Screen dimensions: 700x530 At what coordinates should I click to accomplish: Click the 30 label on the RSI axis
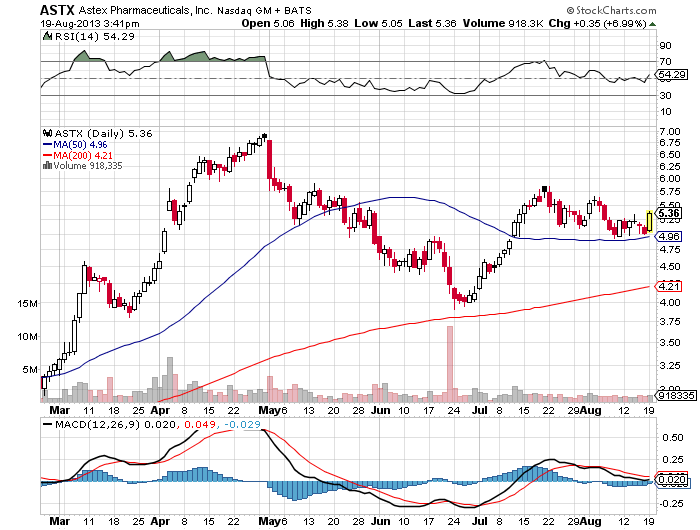665,96
